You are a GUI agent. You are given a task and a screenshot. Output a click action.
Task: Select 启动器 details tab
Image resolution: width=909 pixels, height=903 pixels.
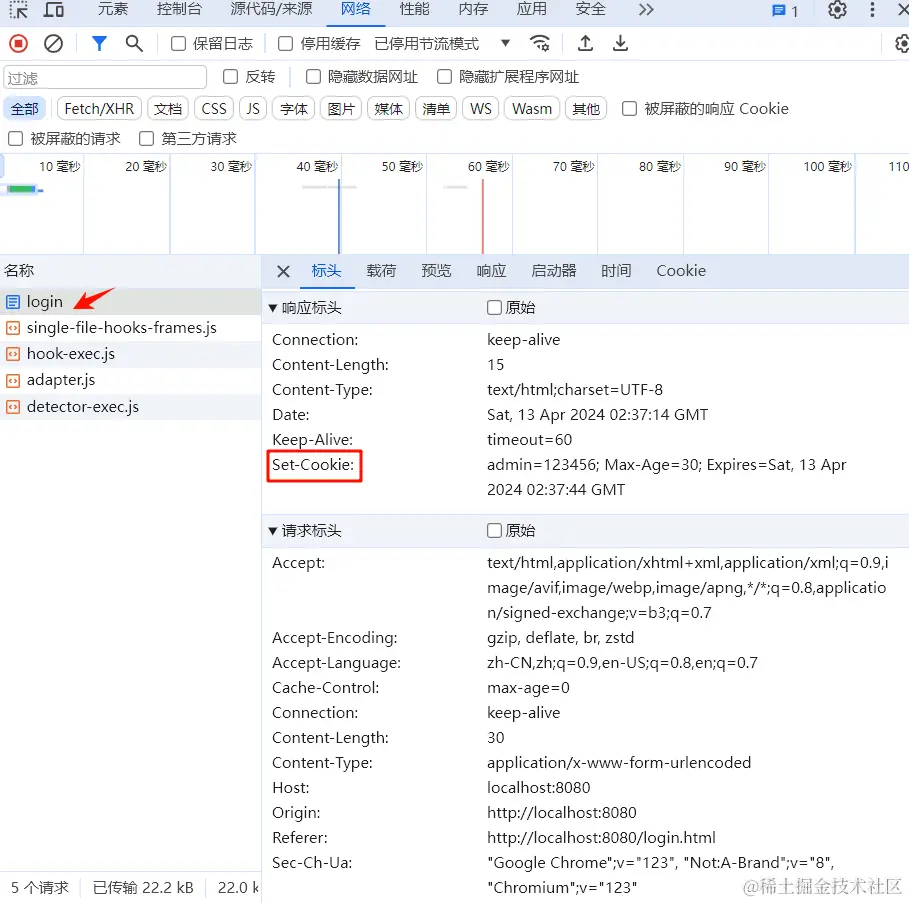pos(554,271)
